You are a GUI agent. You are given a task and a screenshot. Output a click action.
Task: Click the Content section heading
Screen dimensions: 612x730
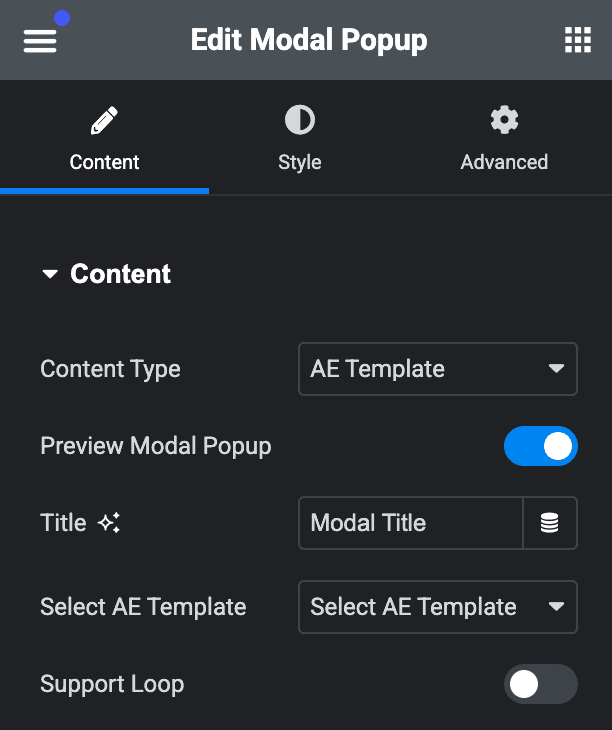(121, 274)
